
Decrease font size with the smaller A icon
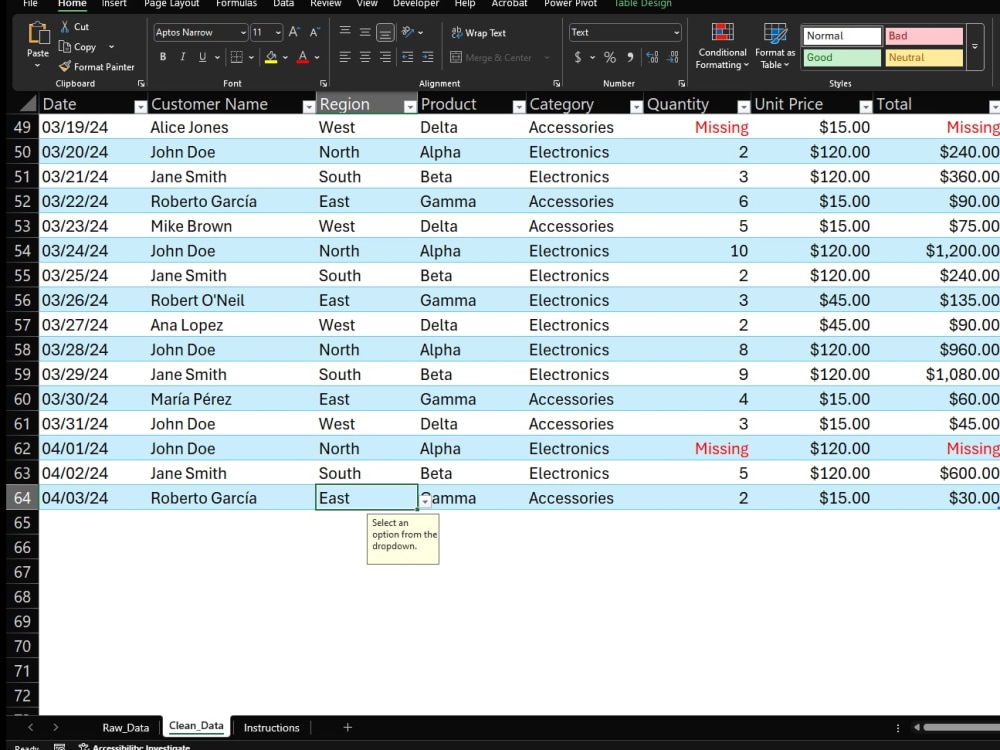pyautogui.click(x=314, y=32)
